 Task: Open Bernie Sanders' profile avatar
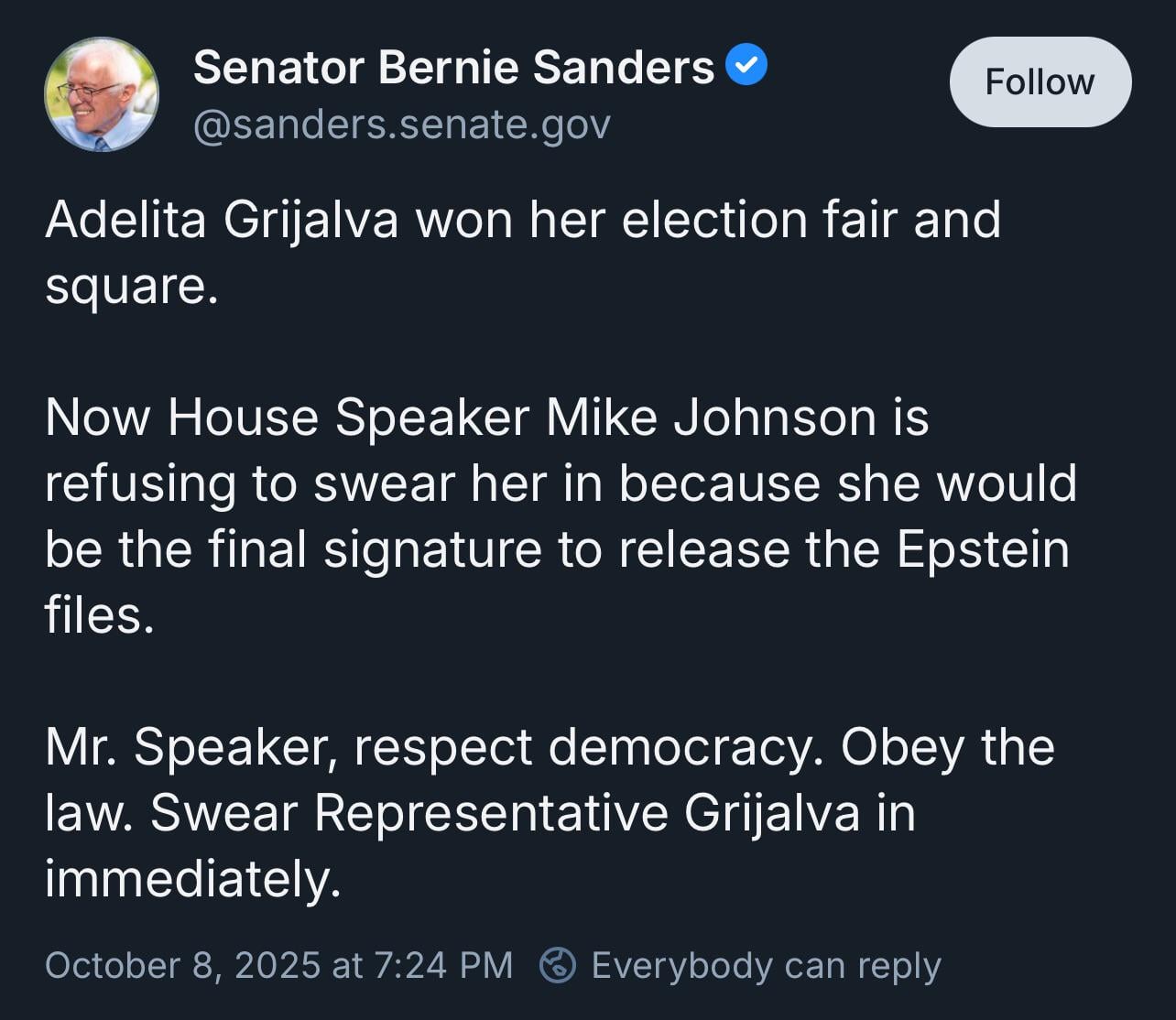pos(101,93)
